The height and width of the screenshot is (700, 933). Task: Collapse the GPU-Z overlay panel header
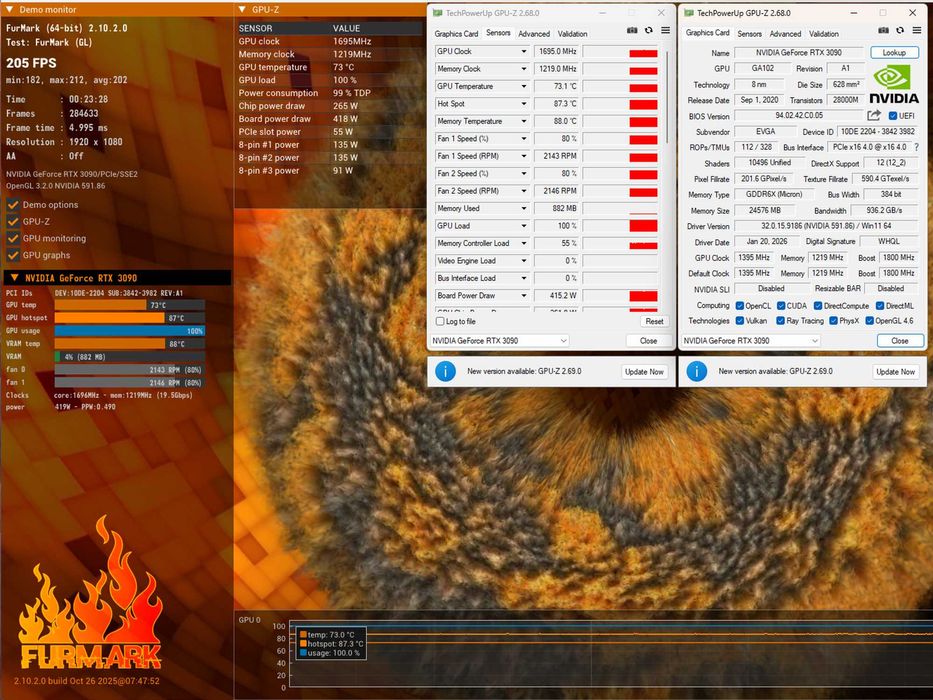pos(242,10)
